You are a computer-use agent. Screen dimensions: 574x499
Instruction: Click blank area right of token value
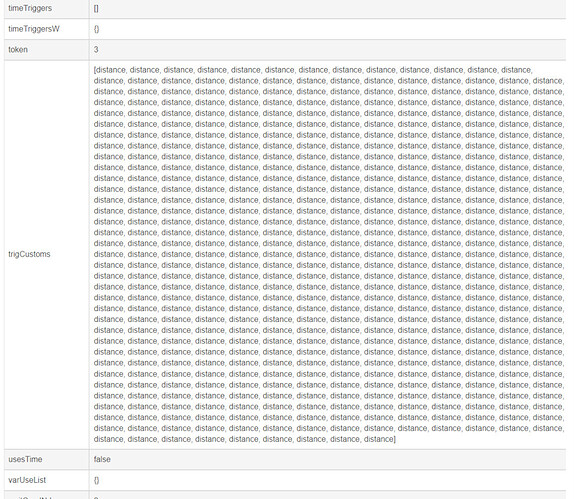(x=329, y=49)
